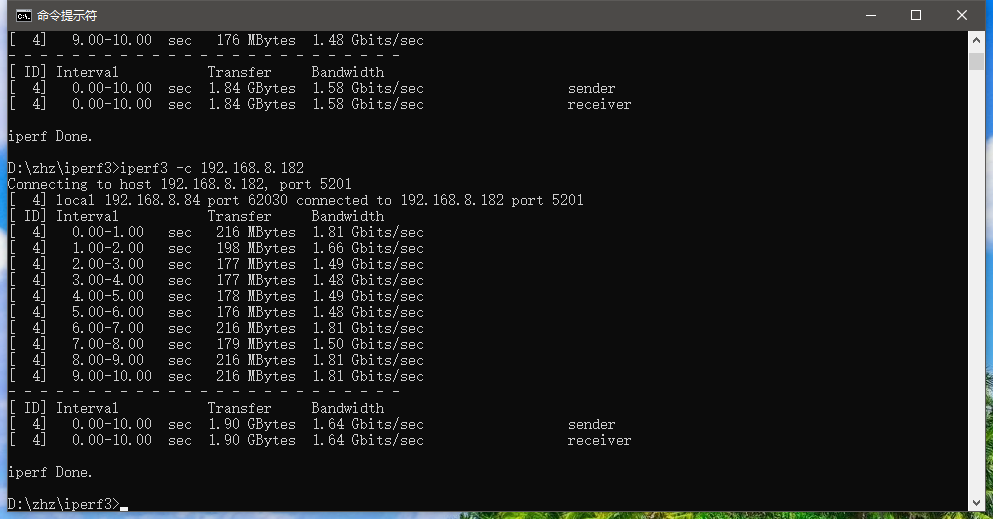Click 'Connecting to host 192.168.8.182, port 5201' line
The width and height of the screenshot is (993, 519).
click(x=179, y=184)
